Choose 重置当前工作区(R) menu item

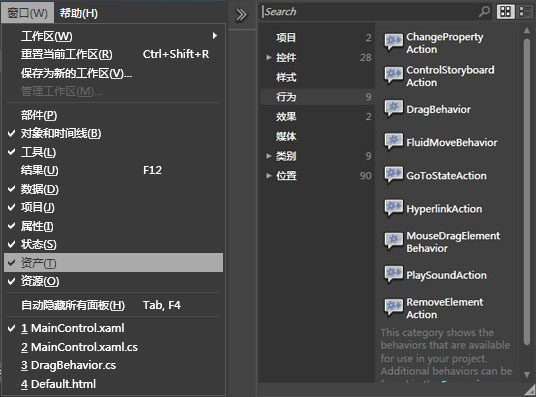(x=113, y=54)
